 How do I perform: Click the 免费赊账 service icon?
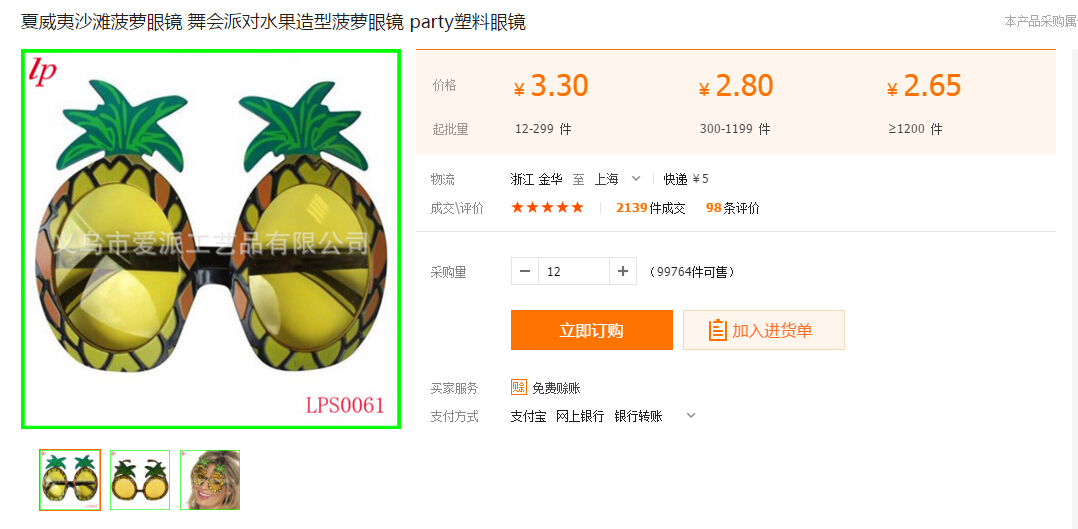pyautogui.click(x=518, y=387)
